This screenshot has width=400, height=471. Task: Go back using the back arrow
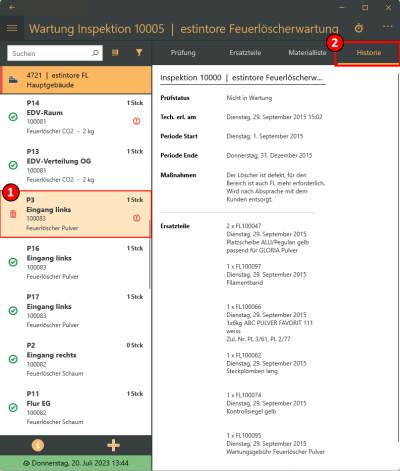coord(12,7)
